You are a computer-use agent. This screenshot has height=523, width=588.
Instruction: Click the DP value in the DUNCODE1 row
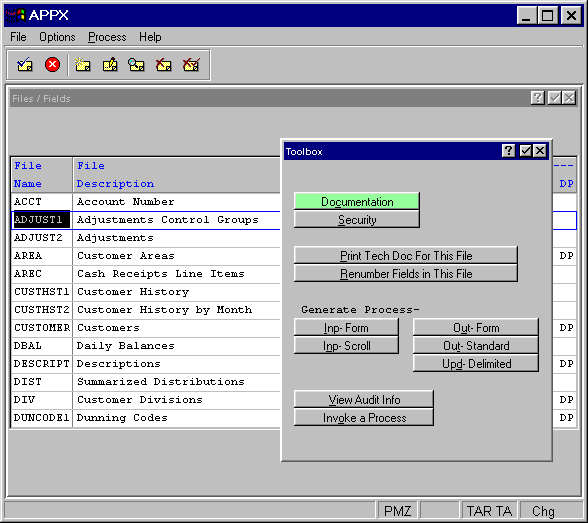566,418
